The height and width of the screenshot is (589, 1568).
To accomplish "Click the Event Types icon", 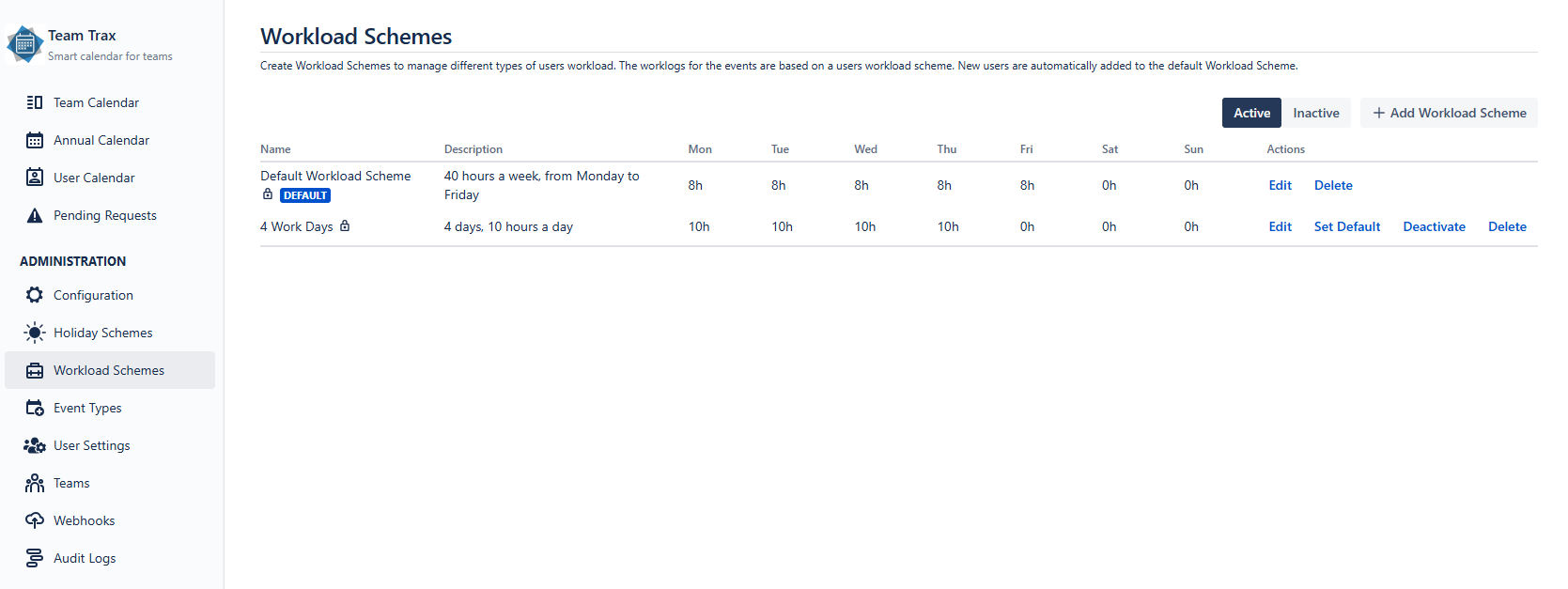I will click(x=35, y=408).
